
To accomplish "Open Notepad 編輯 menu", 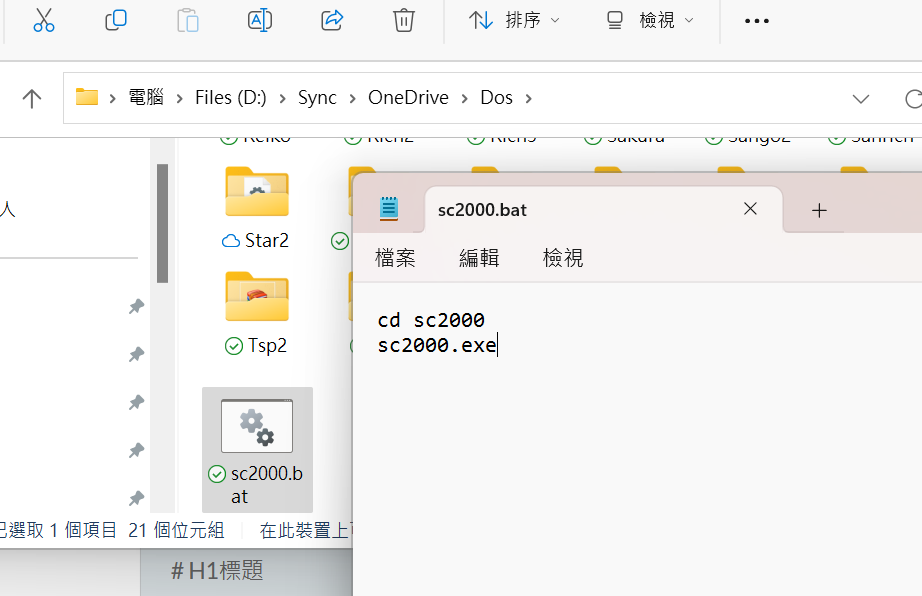I will [x=479, y=258].
